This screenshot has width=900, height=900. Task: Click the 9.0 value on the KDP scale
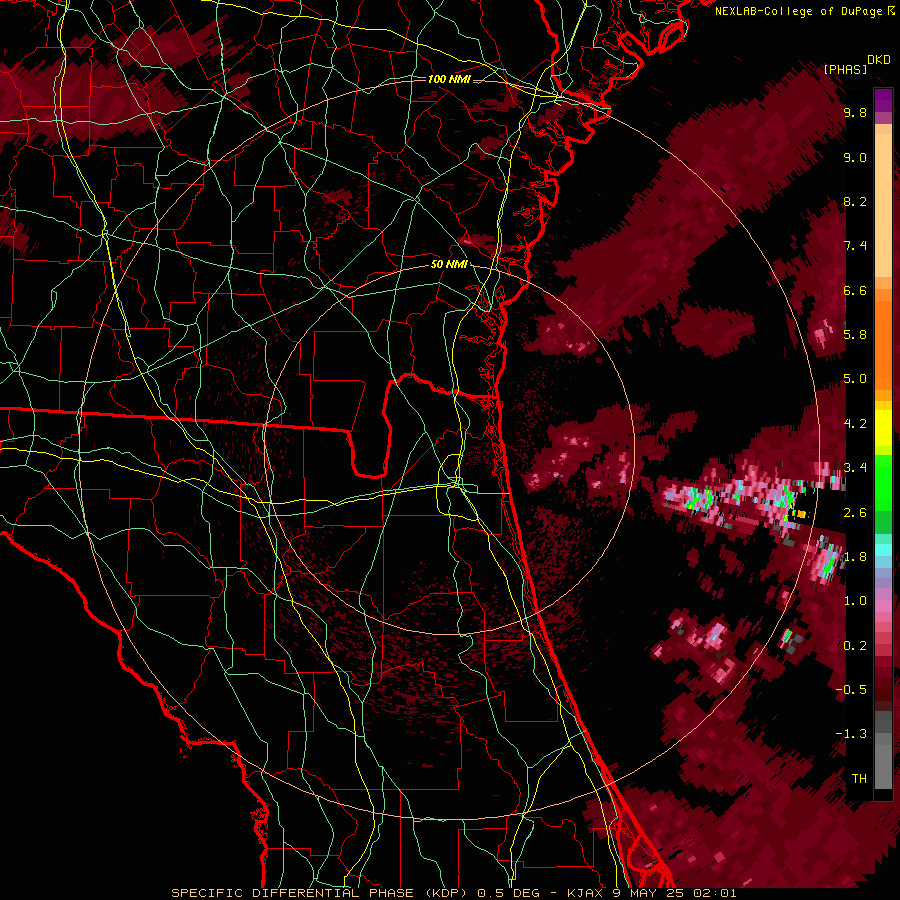855,158
